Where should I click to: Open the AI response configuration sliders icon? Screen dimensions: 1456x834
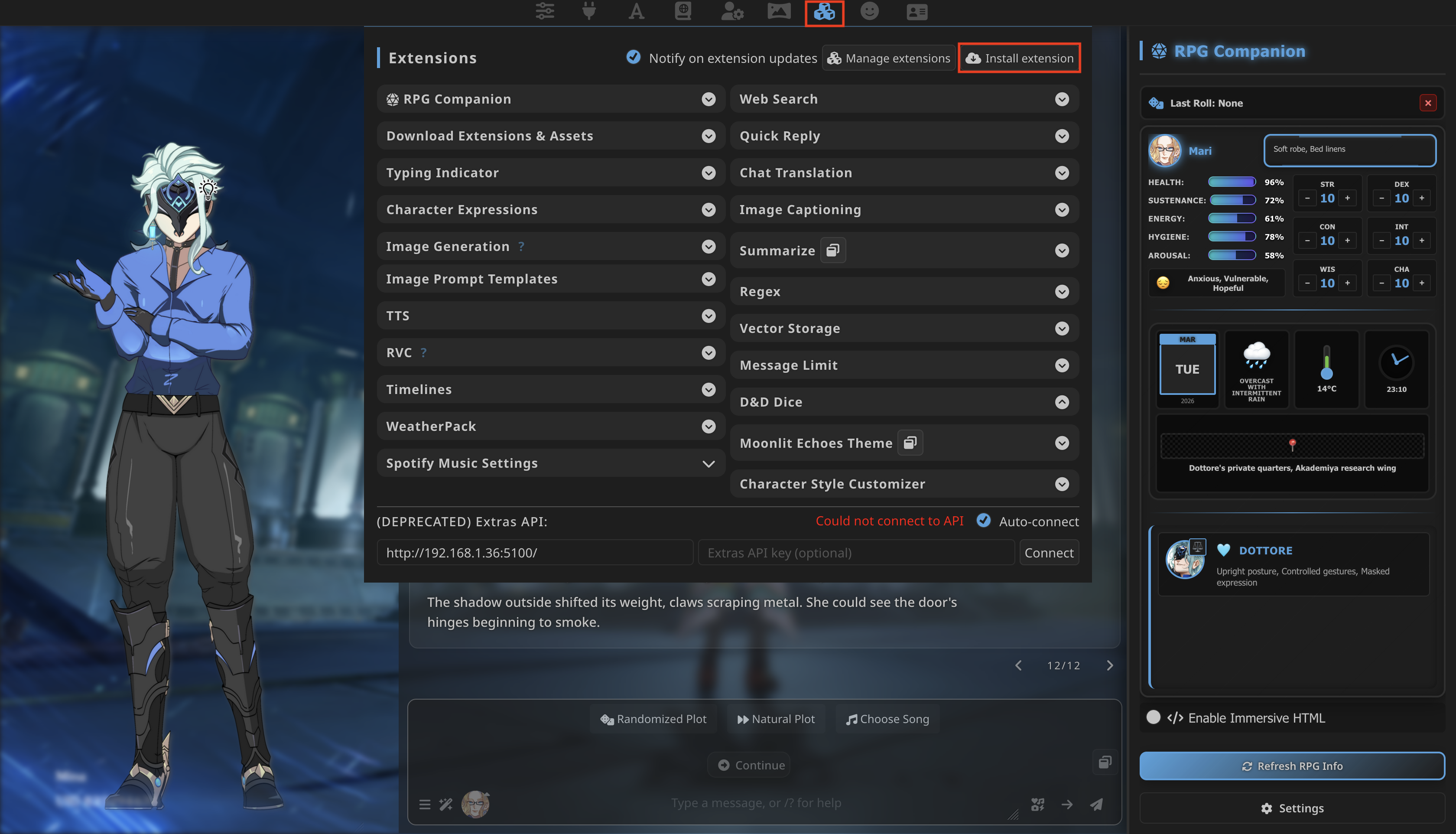pos(545,11)
